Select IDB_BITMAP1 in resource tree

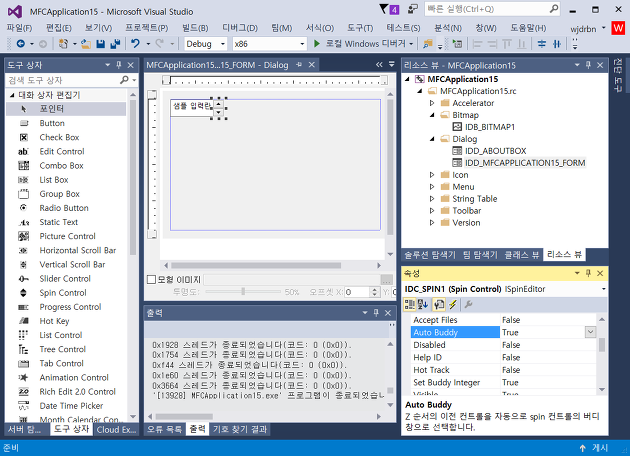490,127
